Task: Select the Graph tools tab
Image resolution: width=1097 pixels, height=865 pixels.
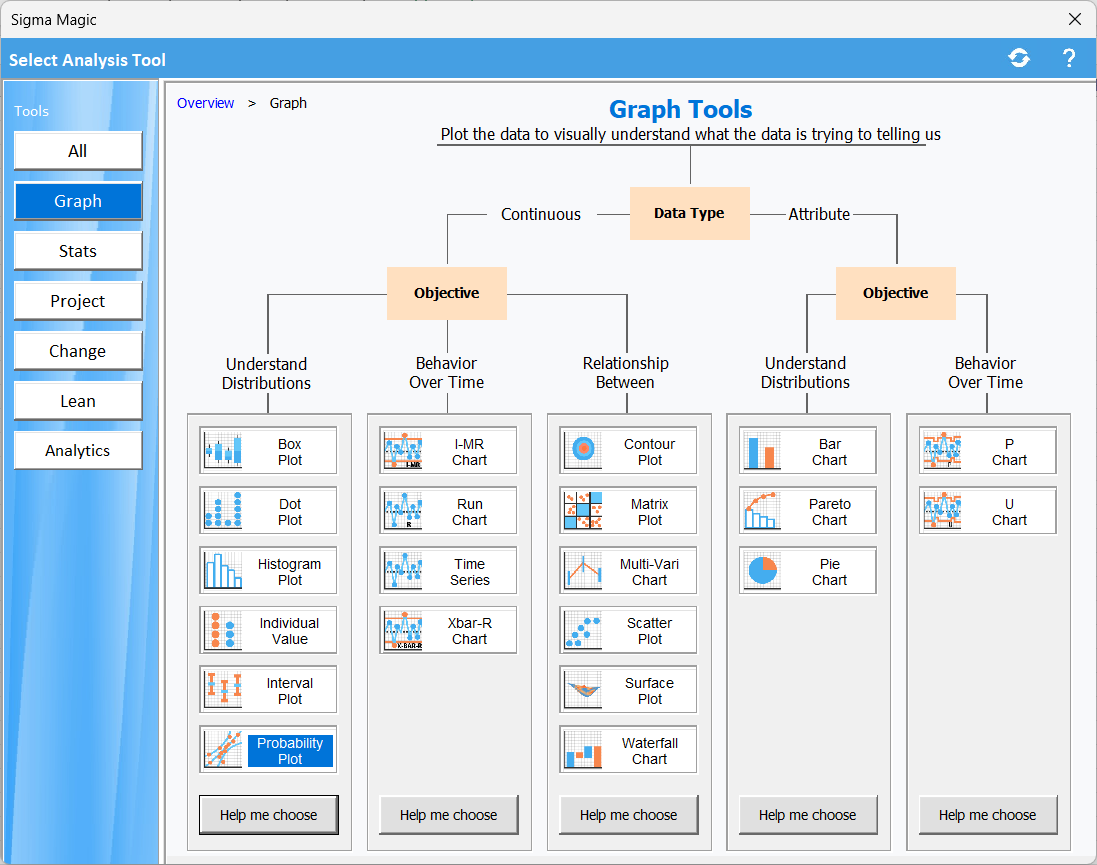Action: pos(78,201)
